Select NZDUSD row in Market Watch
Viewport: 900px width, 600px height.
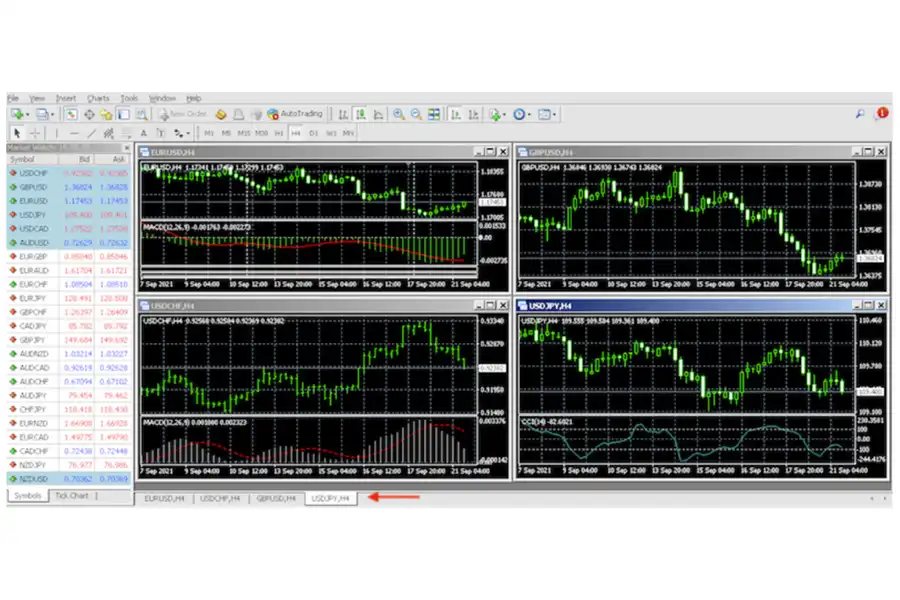[69, 479]
